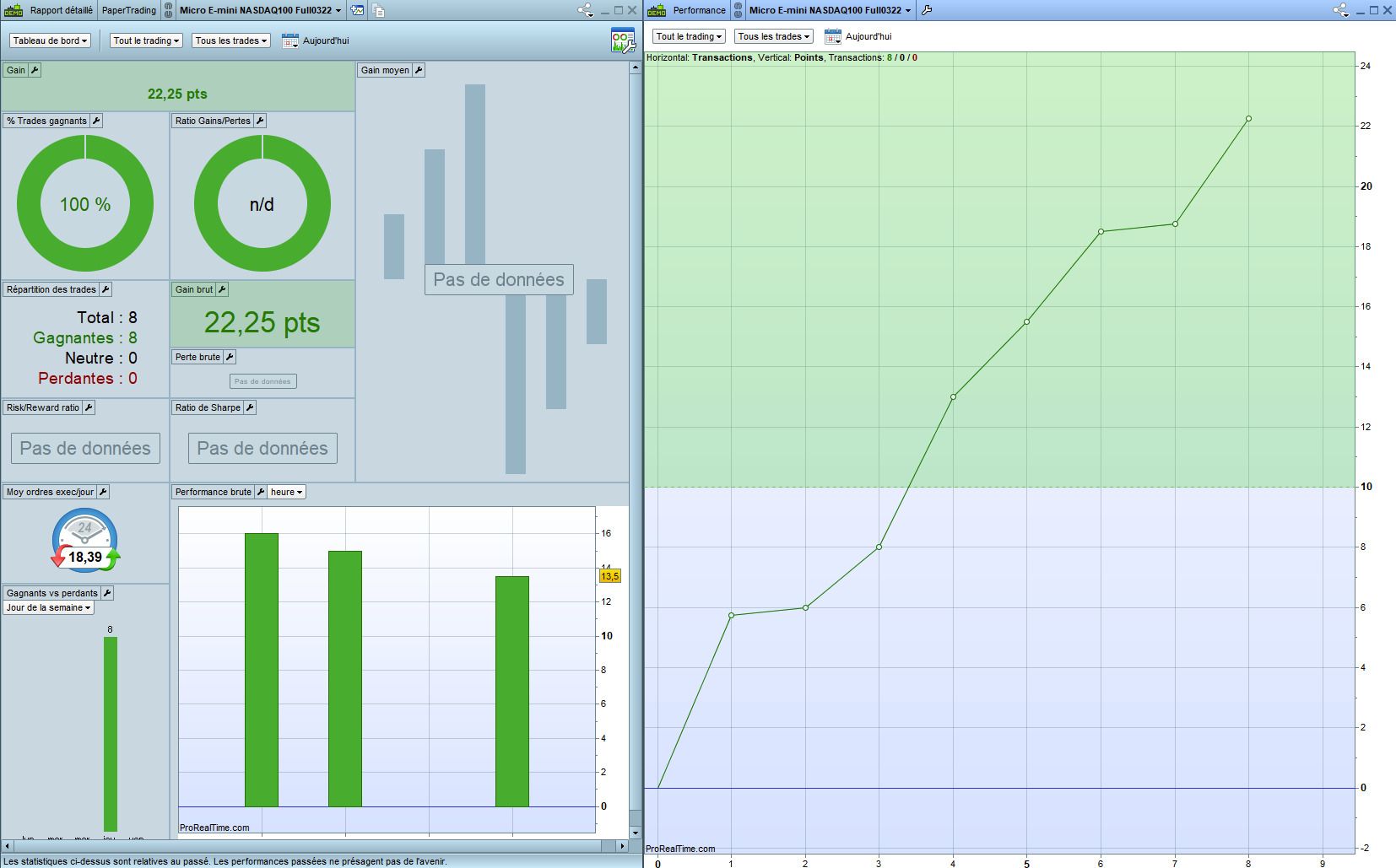This screenshot has width=1396, height=868.
Task: Click the tallest green bar in Performance brute chart
Action: [x=262, y=670]
